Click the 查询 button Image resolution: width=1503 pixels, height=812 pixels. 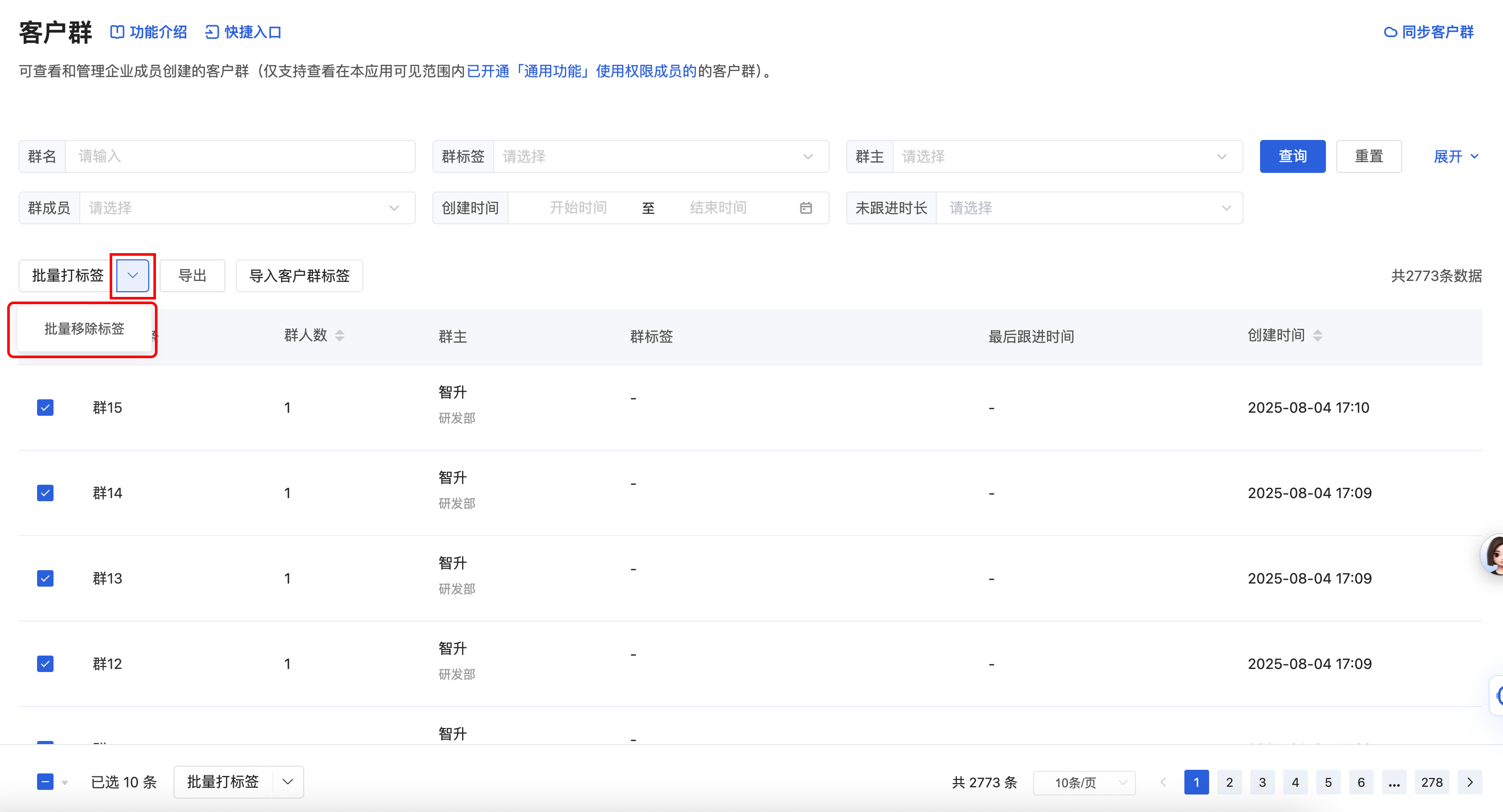coord(1292,156)
